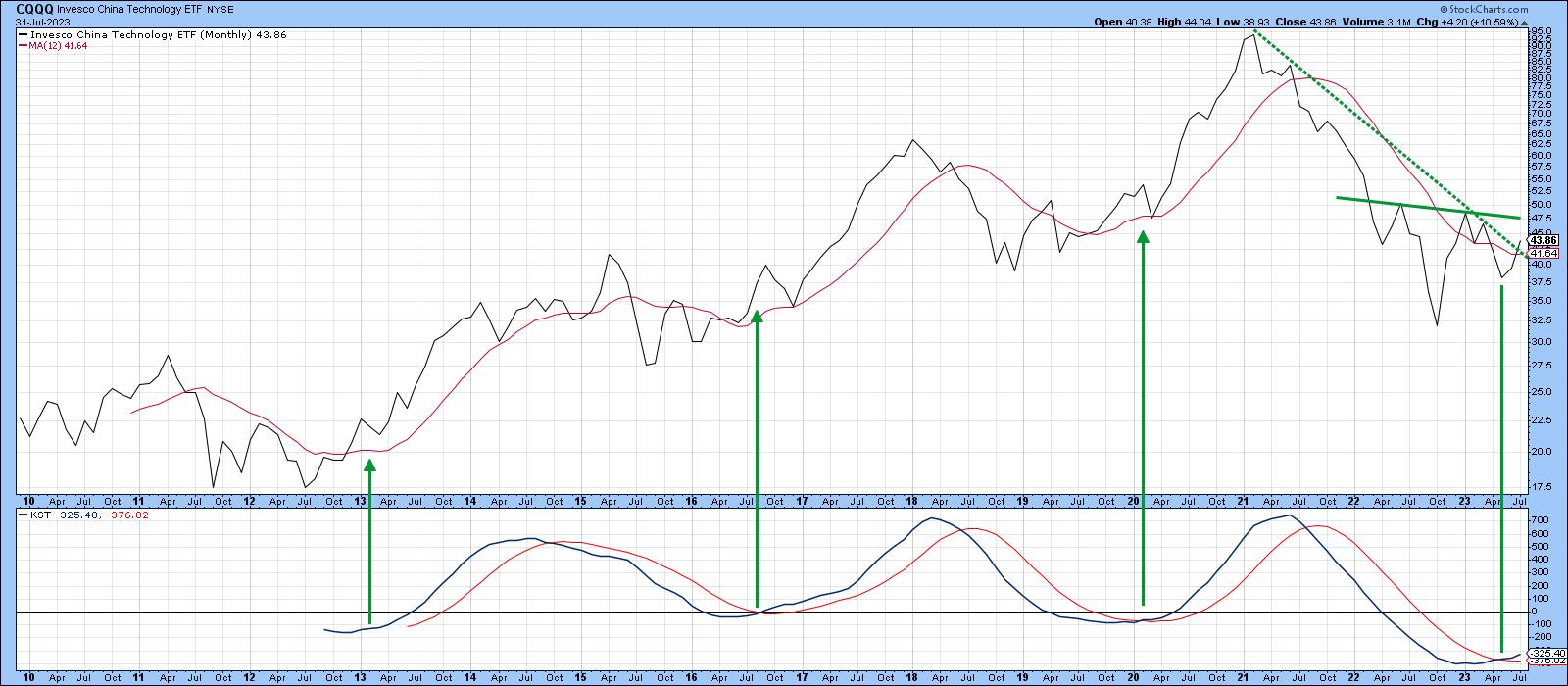This screenshot has height=686, width=1568.
Task: Click the 95.0 price axis label
Action: (1540, 30)
